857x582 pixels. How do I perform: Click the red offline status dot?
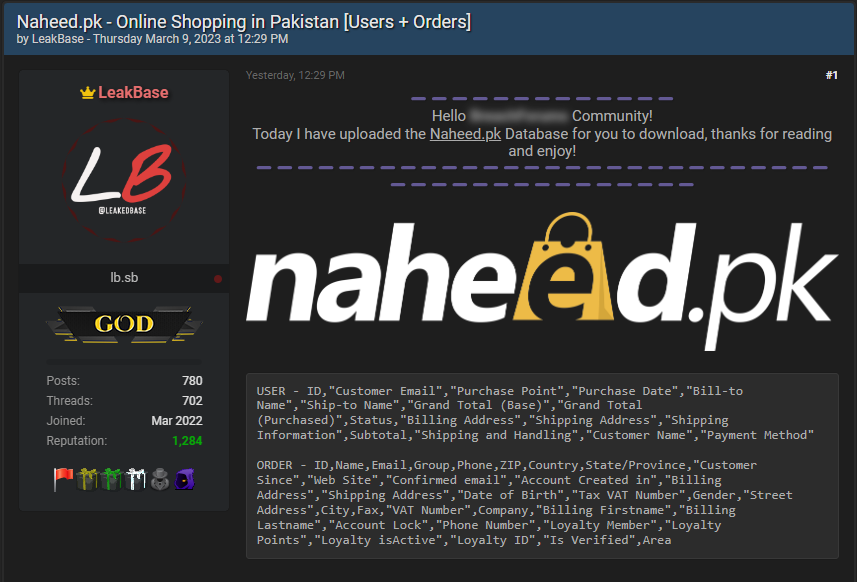point(218,279)
